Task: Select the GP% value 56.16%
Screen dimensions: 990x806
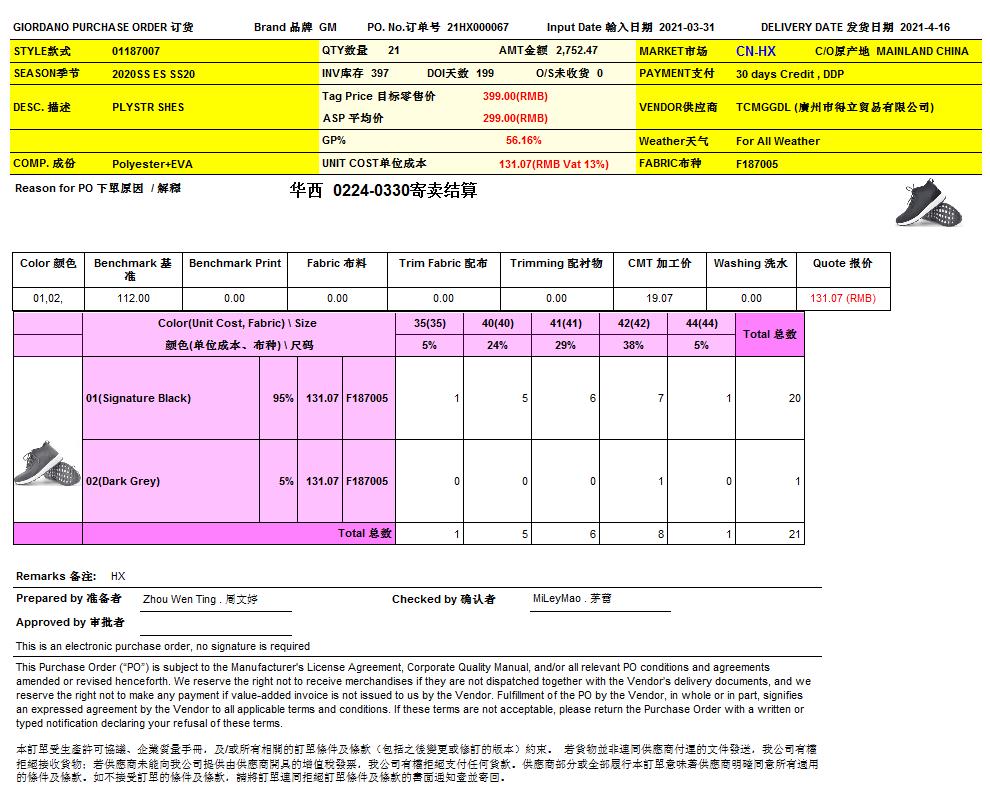Action: [524, 141]
